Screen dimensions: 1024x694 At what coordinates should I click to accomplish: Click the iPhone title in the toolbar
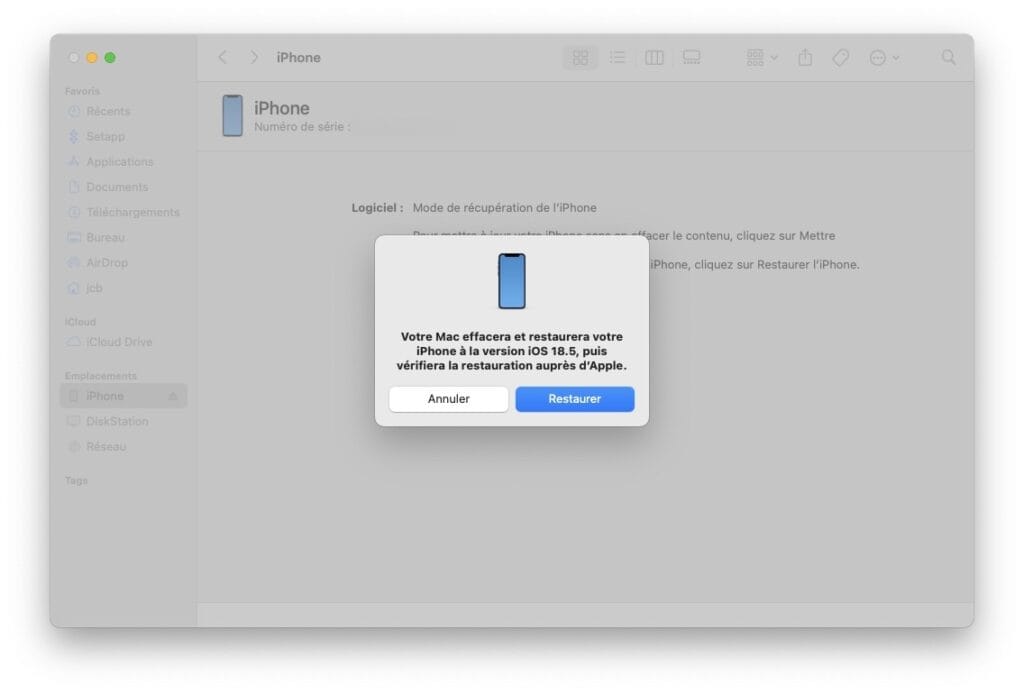click(x=298, y=57)
